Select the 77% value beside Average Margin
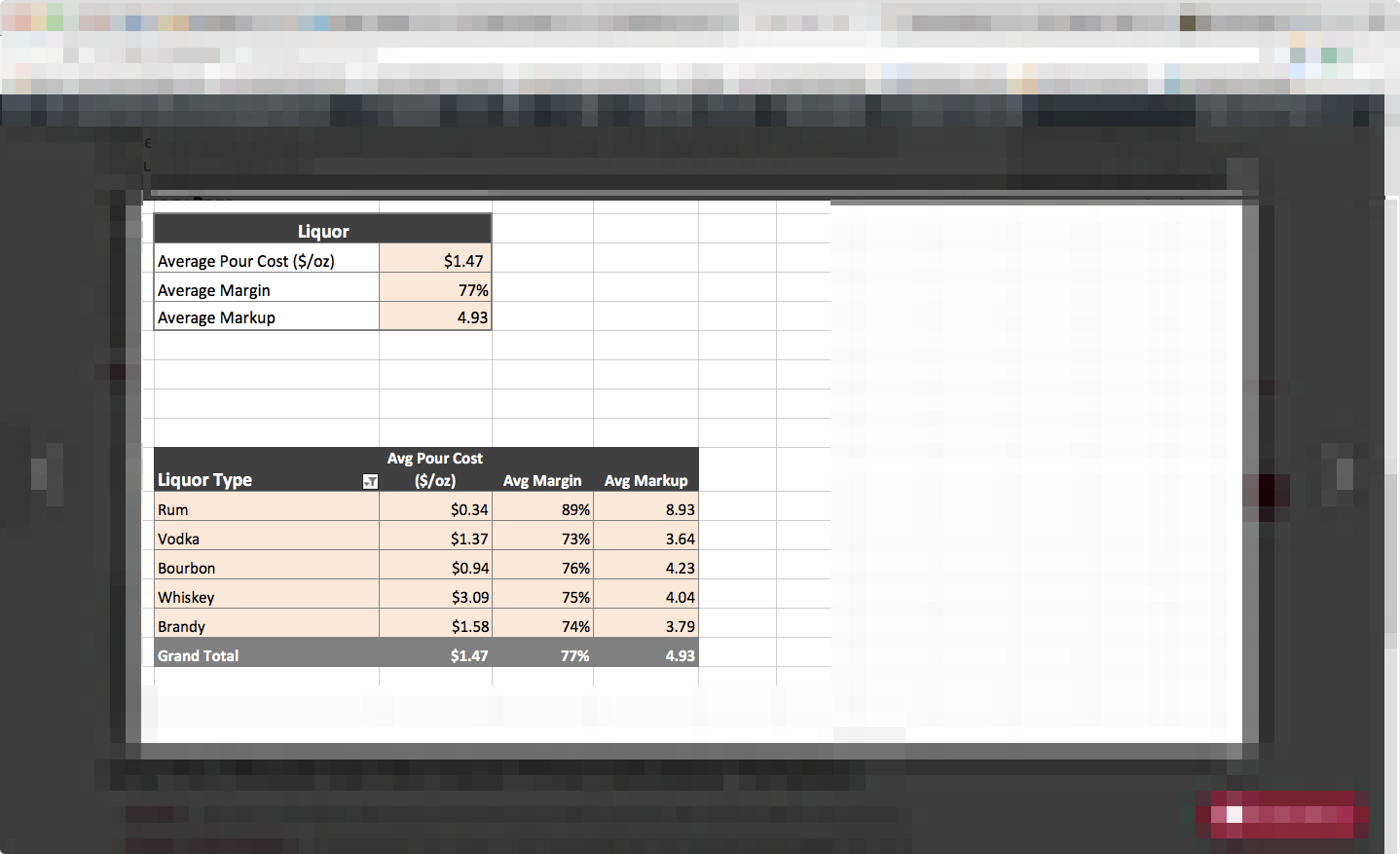Viewport: 1400px width, 854px height. point(435,287)
